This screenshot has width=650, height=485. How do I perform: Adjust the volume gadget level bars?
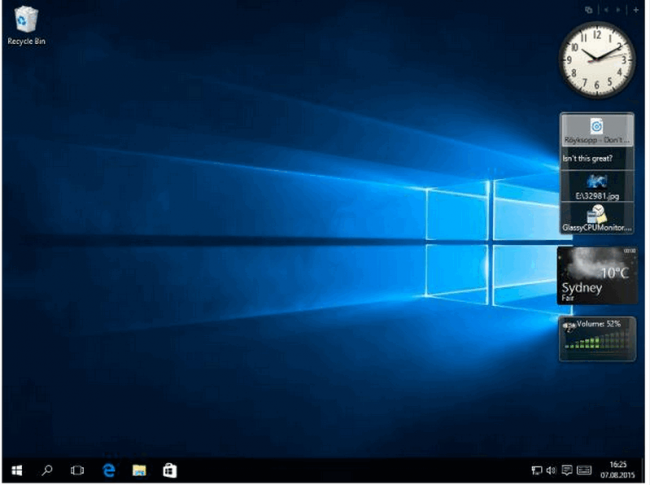click(x=599, y=341)
